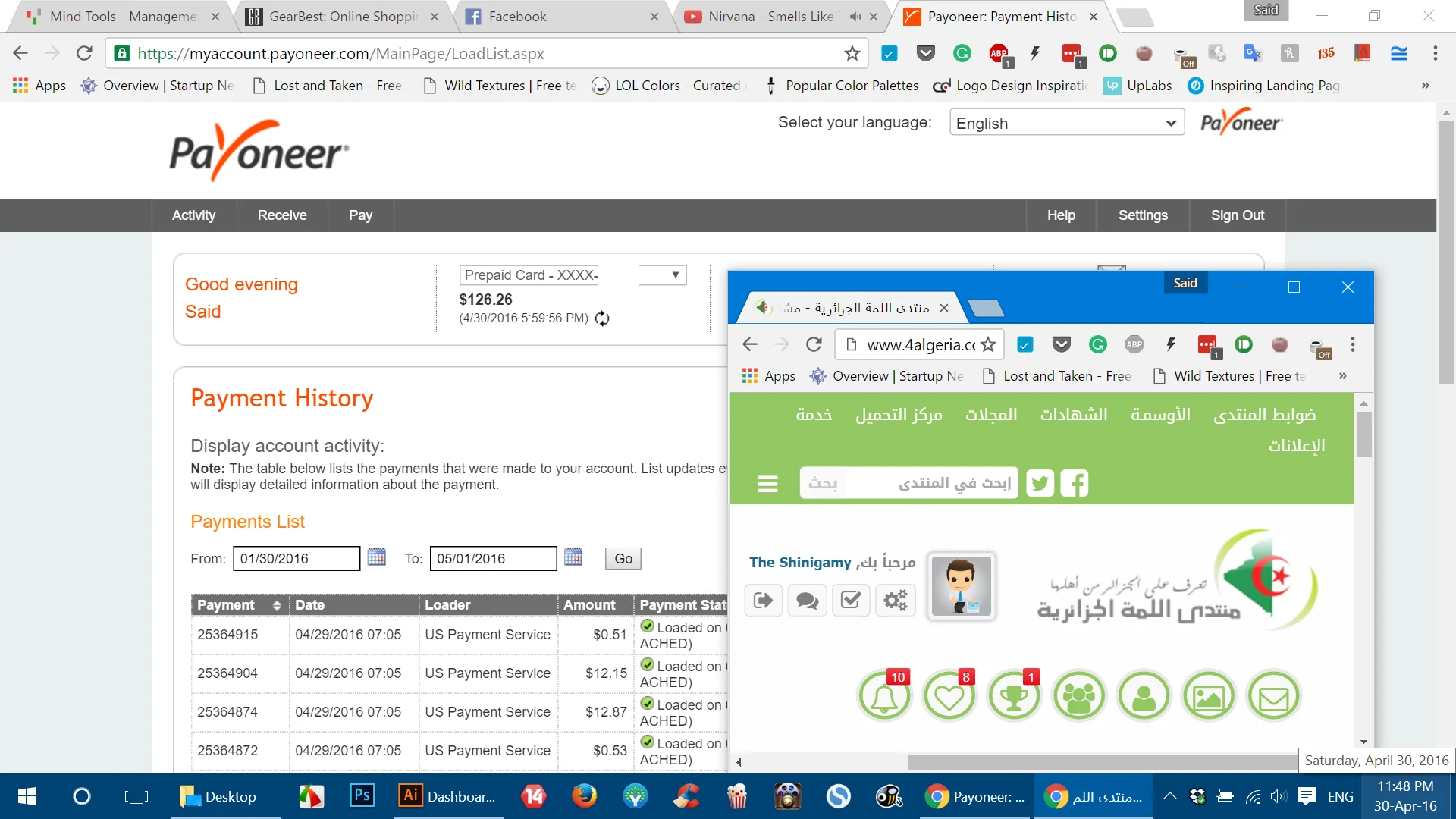
Task: Refresh the card balance icon
Action: pyautogui.click(x=602, y=318)
